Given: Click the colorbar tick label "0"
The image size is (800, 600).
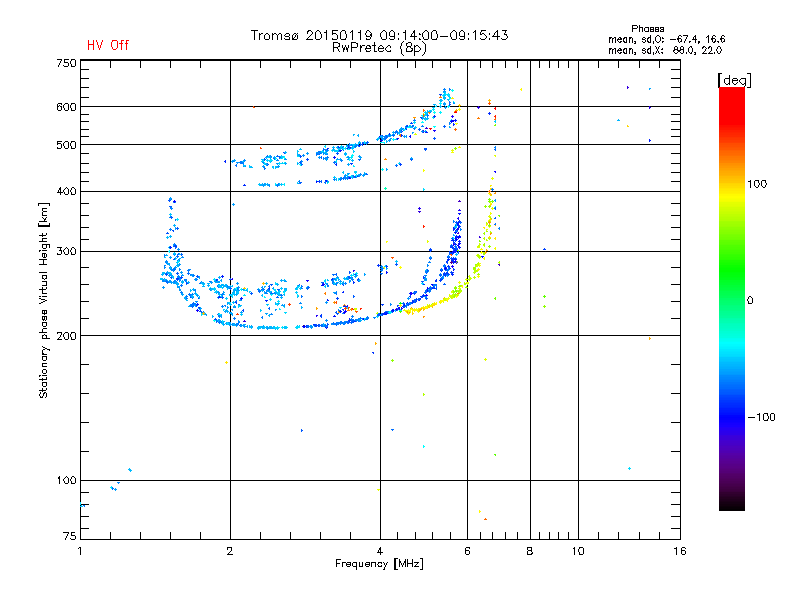Looking at the screenshot, I should (x=750, y=301).
